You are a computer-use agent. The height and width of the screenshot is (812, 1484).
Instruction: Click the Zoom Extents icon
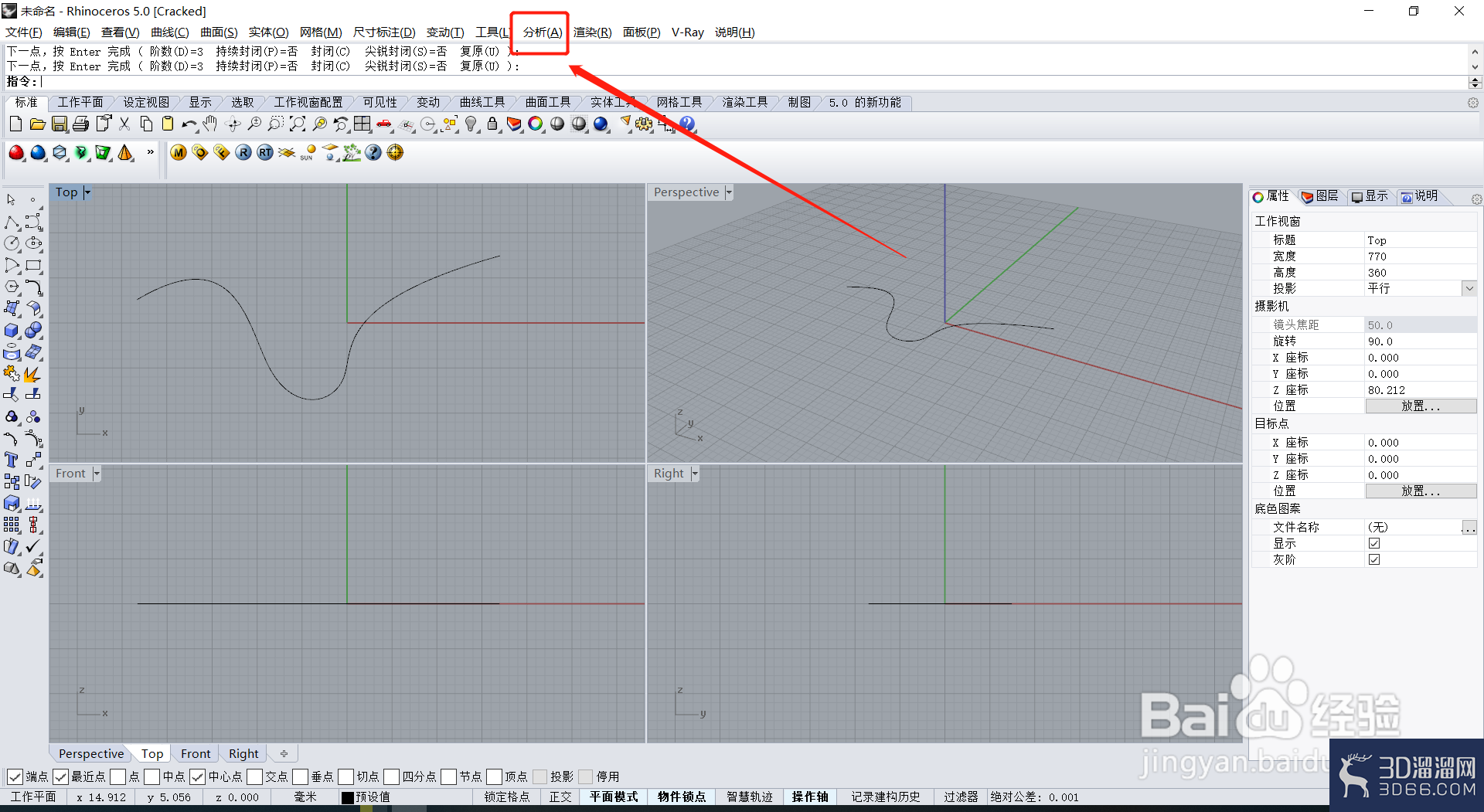tap(298, 124)
